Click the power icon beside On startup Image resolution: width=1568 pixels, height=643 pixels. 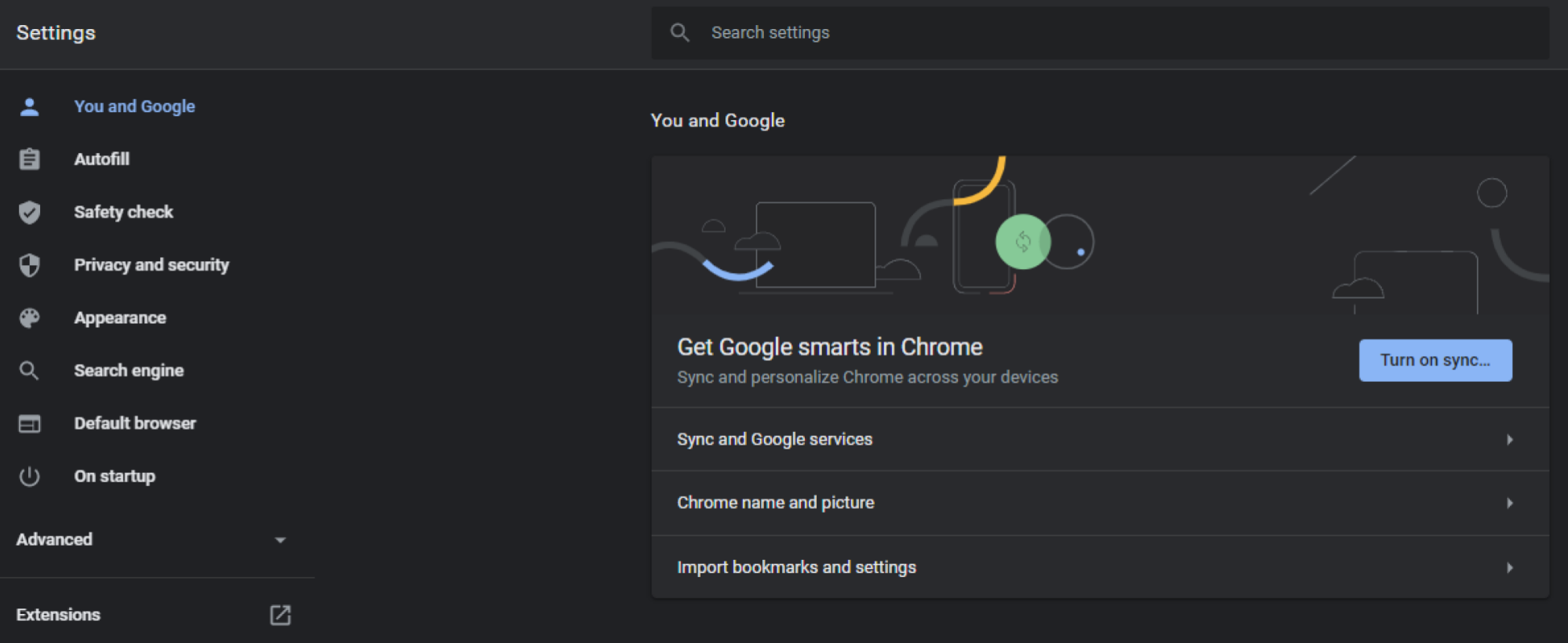[29, 476]
